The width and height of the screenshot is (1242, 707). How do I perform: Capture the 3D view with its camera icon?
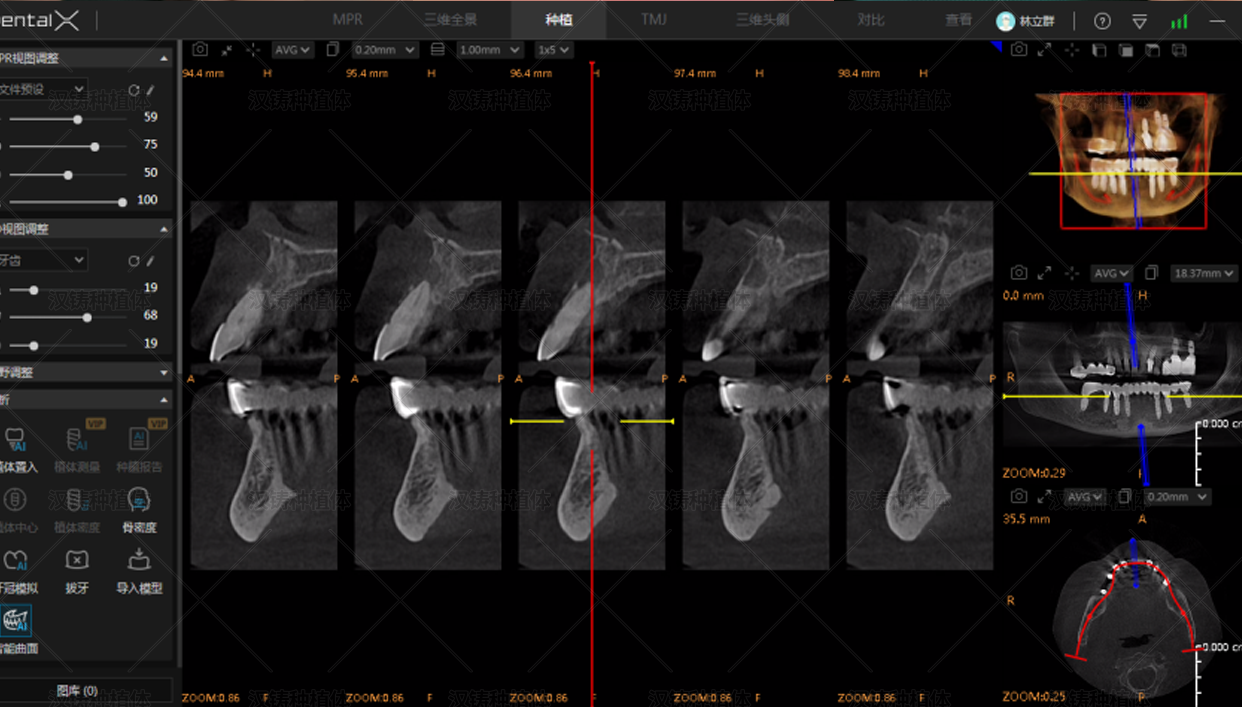[1018, 49]
